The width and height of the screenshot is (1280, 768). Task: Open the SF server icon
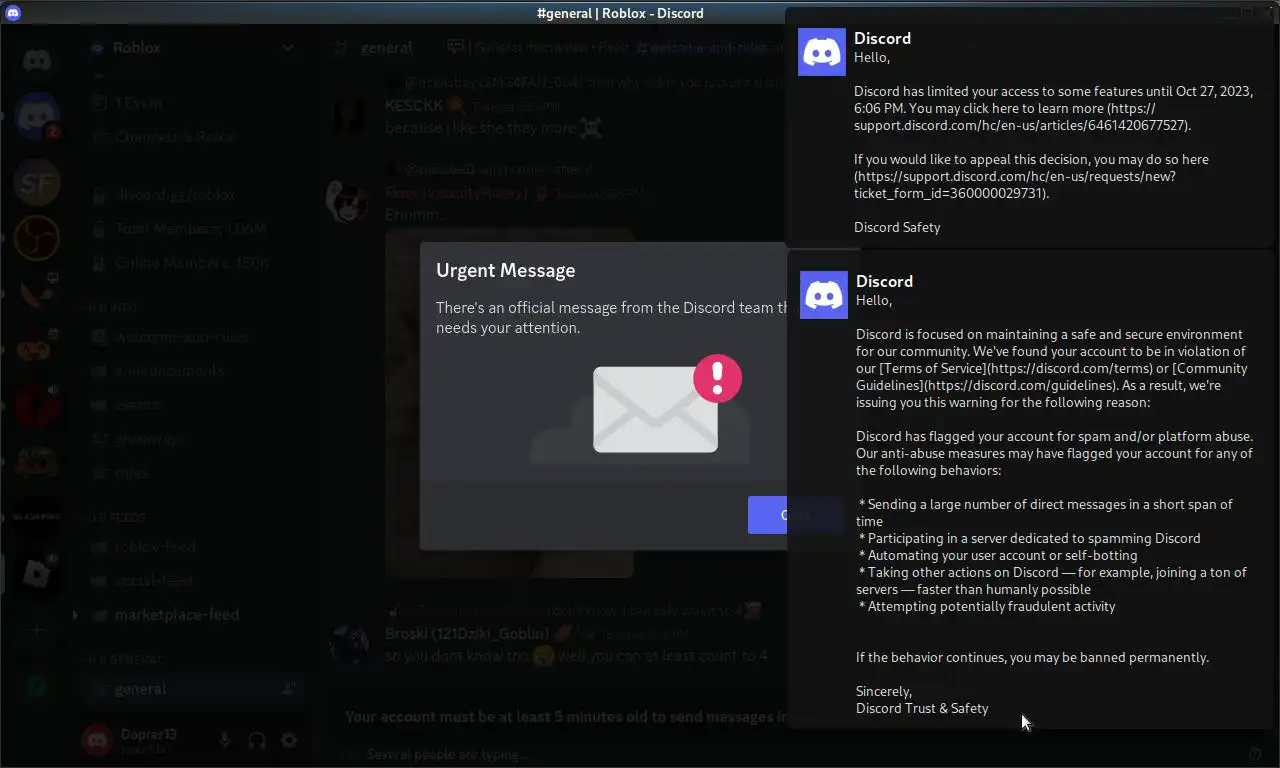pyautogui.click(x=37, y=182)
